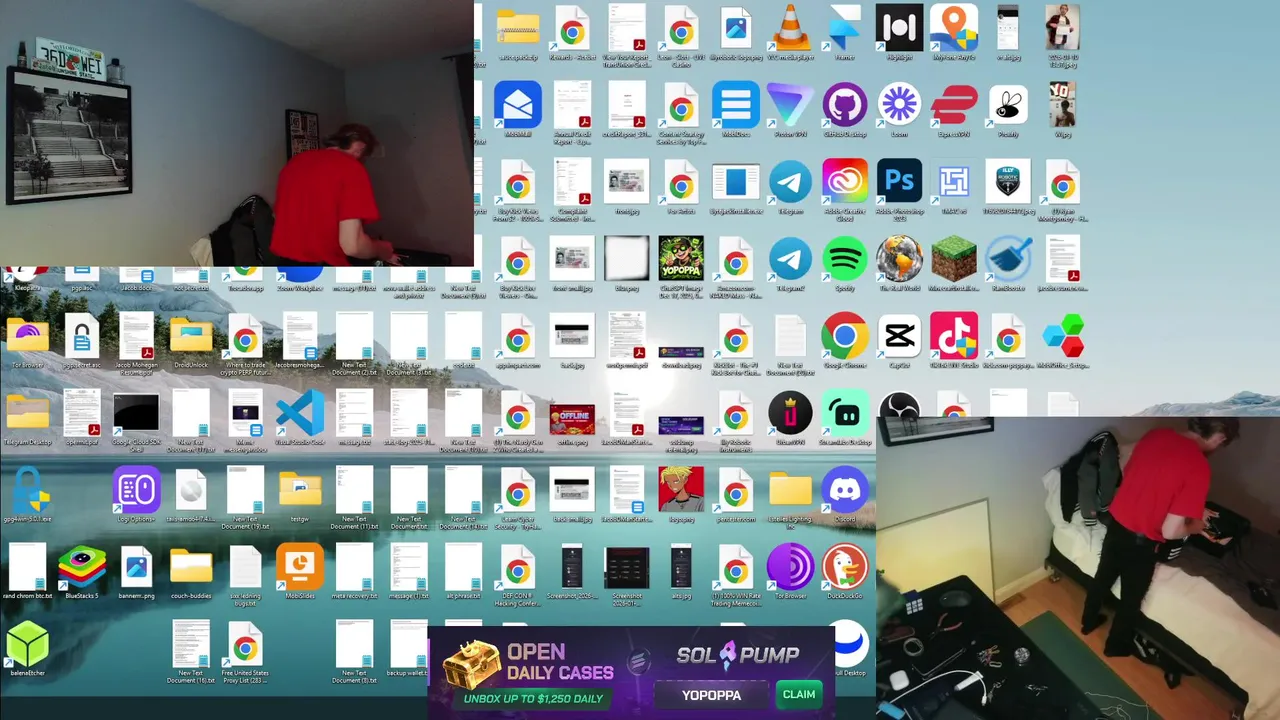The width and height of the screenshot is (1280, 720).
Task: Open the Logi Options+ icon
Action: pos(137,491)
